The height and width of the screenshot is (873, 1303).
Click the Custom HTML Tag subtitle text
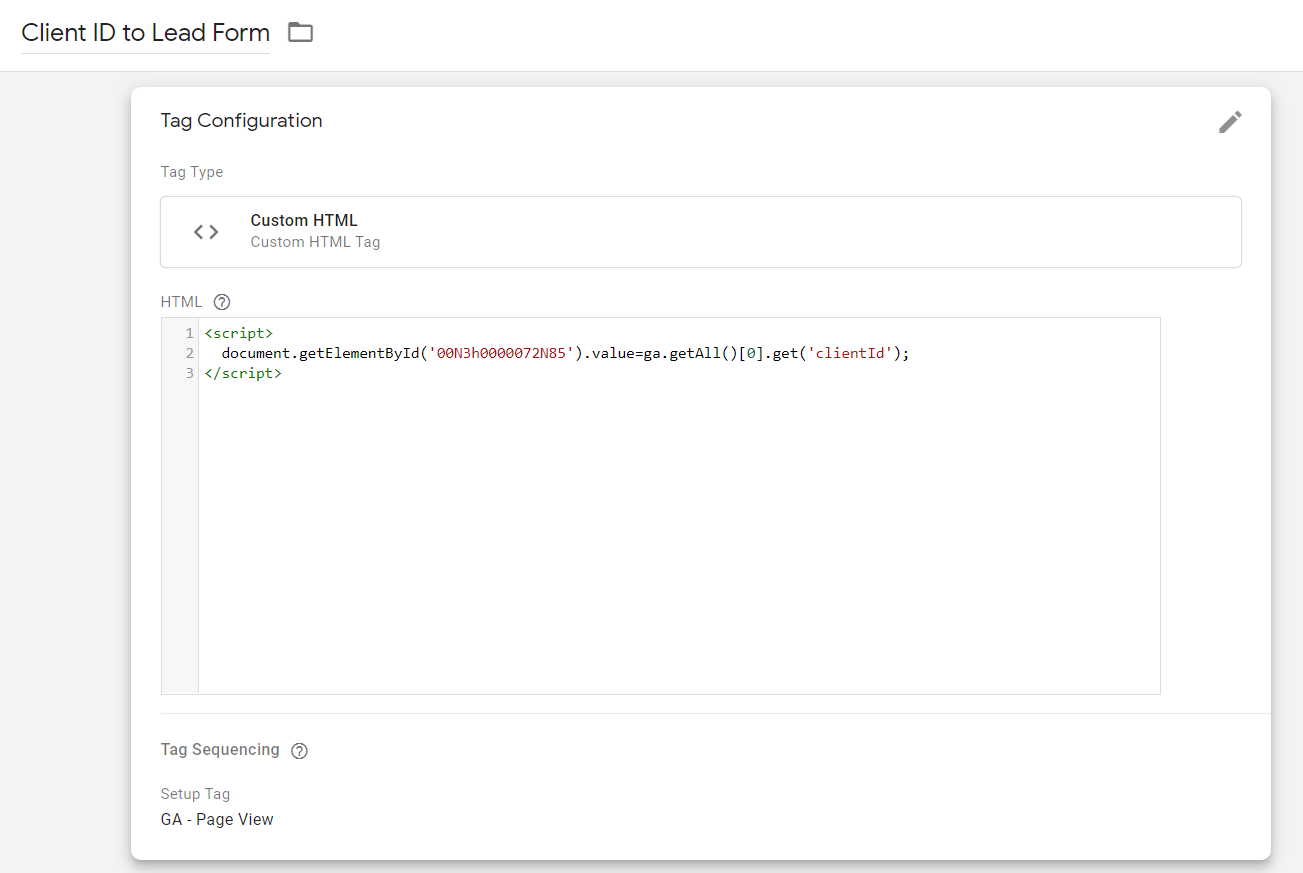(315, 242)
